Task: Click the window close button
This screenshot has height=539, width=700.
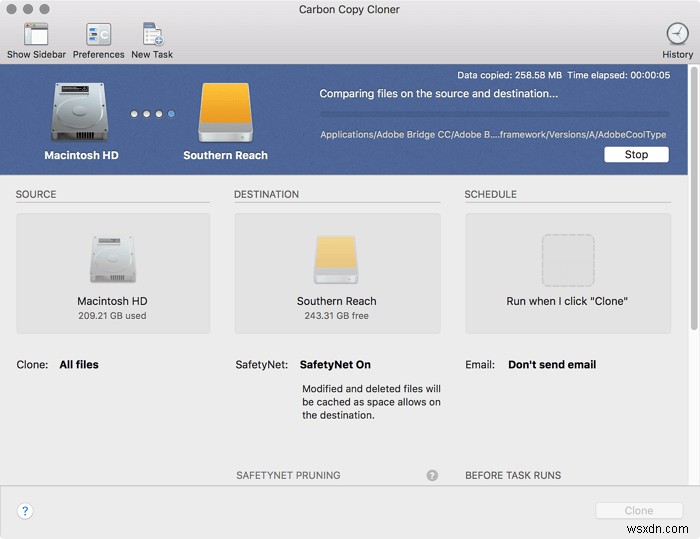Action: (x=12, y=9)
